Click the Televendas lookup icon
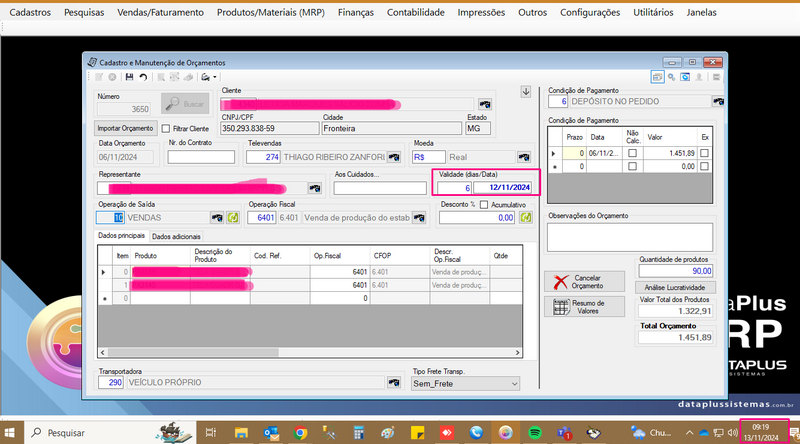The height and width of the screenshot is (444, 800). click(394, 157)
